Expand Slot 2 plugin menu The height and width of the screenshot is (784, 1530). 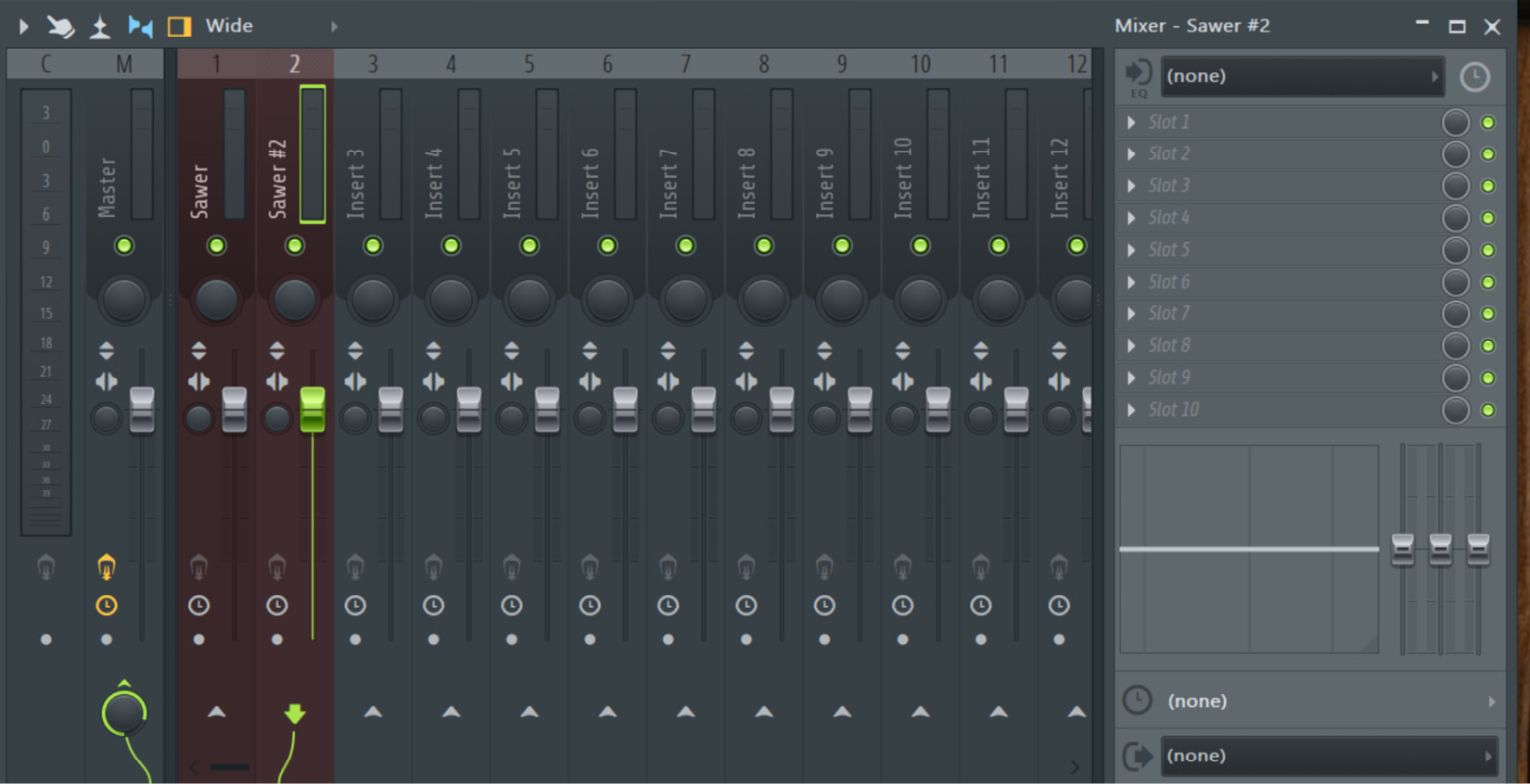[1131, 154]
